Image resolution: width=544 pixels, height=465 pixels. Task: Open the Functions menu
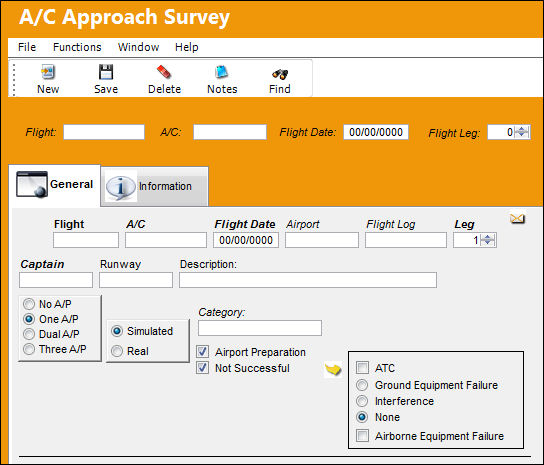pos(77,47)
